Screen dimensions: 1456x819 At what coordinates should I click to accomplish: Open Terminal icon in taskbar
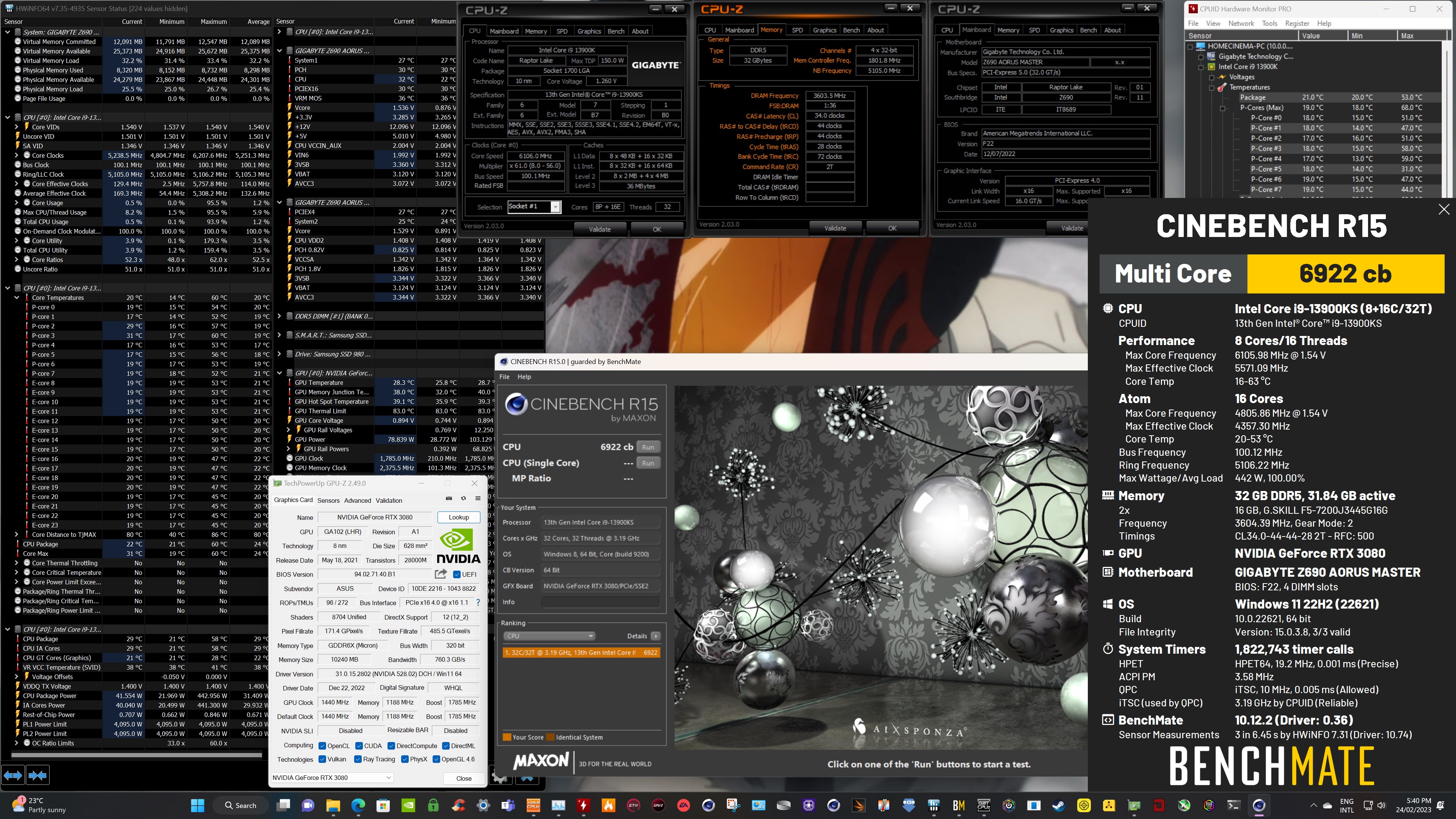coord(1234,805)
